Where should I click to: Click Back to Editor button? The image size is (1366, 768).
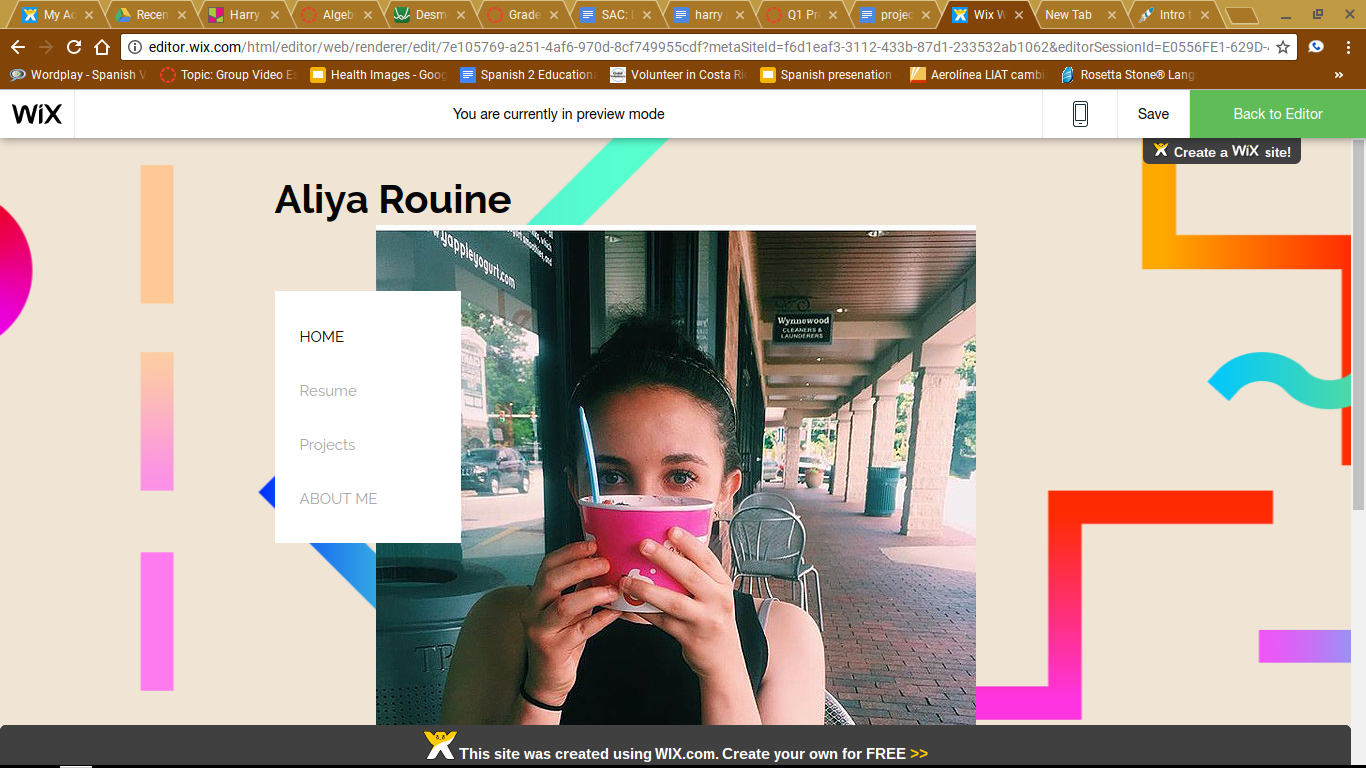1277,114
